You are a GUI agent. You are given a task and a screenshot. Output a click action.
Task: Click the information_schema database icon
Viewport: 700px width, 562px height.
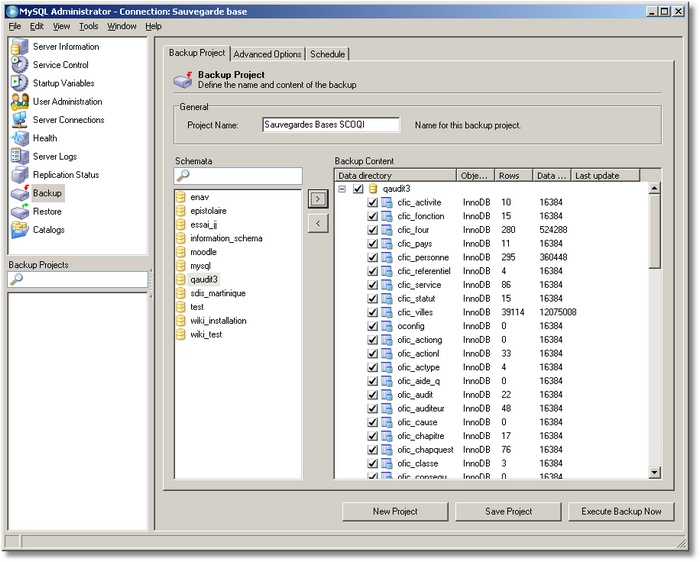181,238
